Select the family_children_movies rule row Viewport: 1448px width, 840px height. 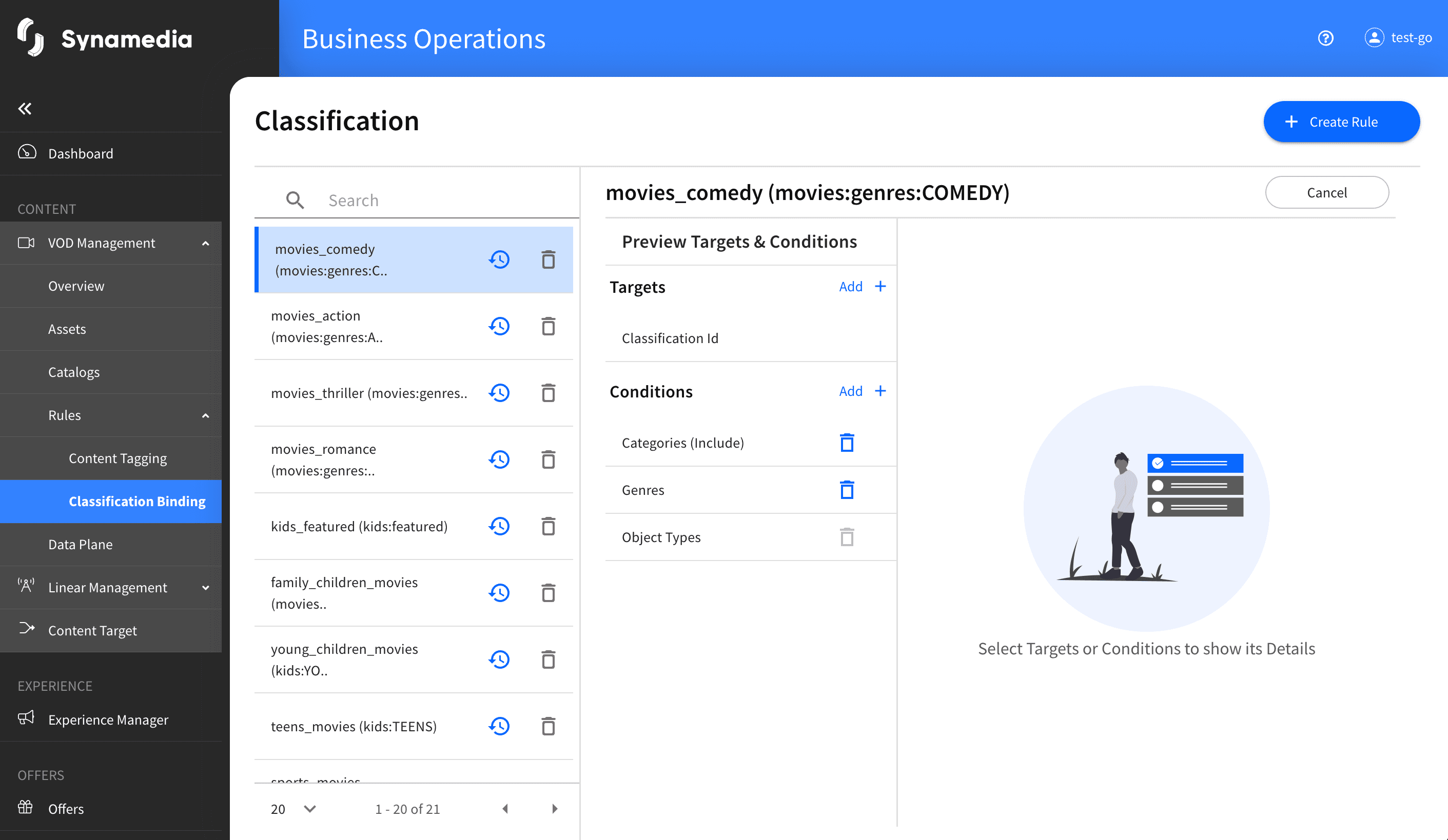pos(414,592)
